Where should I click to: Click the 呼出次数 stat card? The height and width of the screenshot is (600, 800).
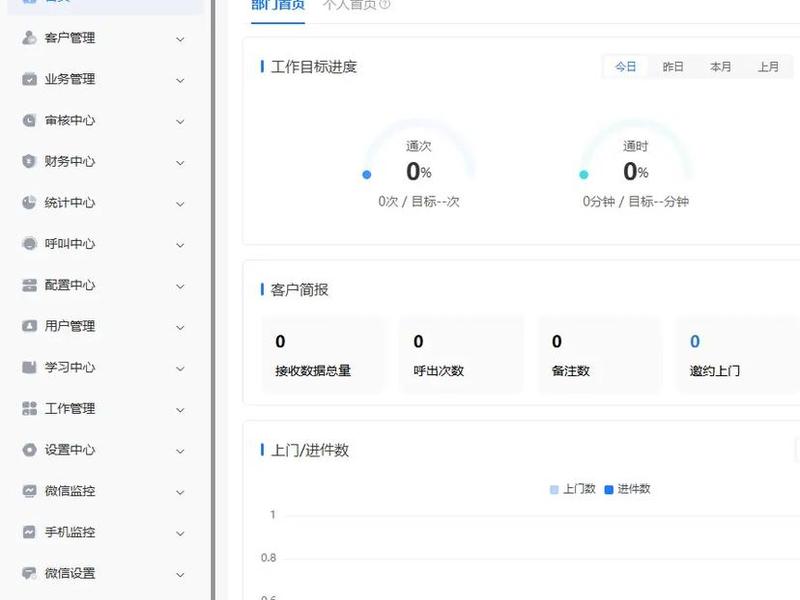(462, 355)
